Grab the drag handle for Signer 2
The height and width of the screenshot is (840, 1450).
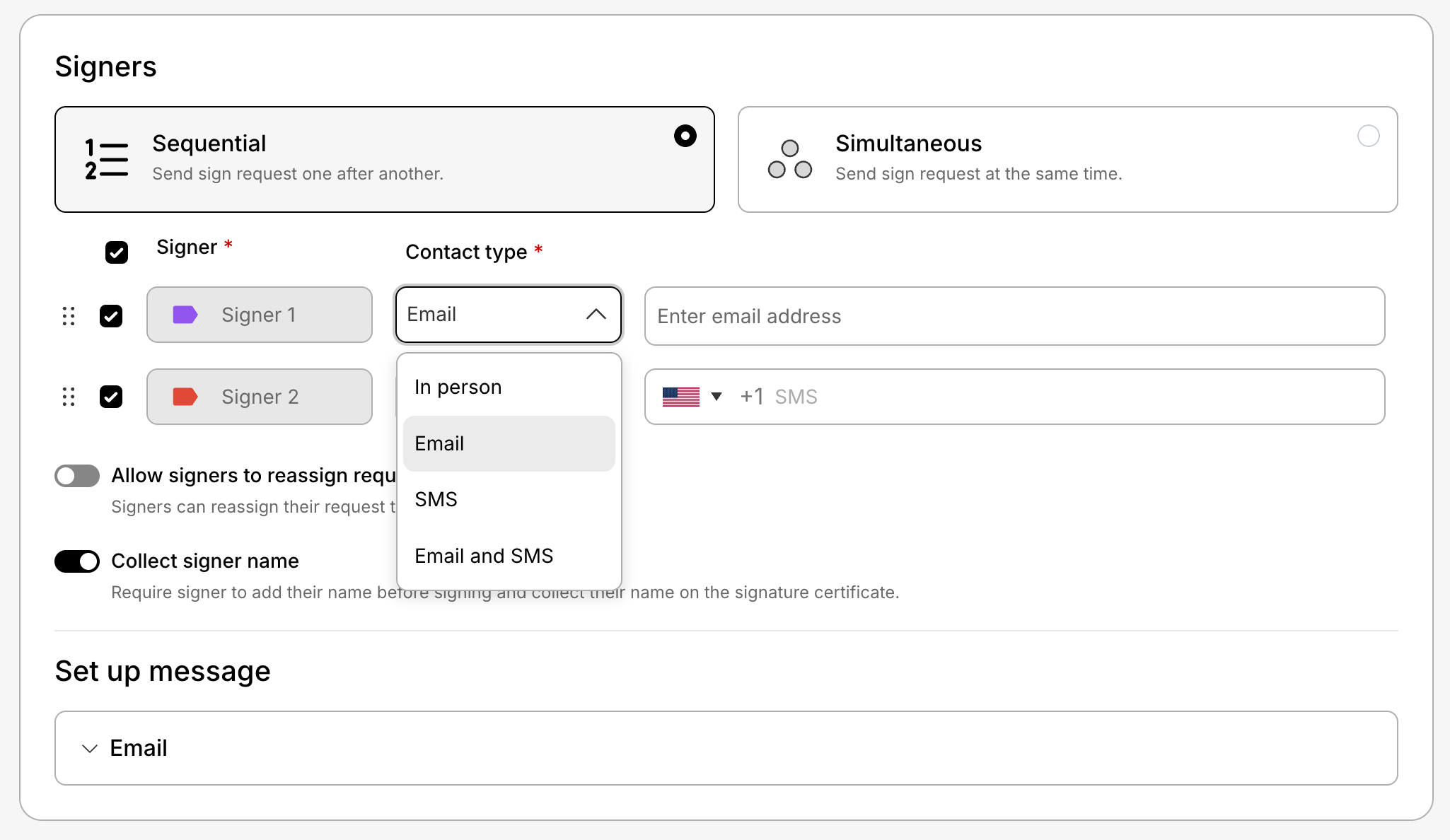pos(69,397)
